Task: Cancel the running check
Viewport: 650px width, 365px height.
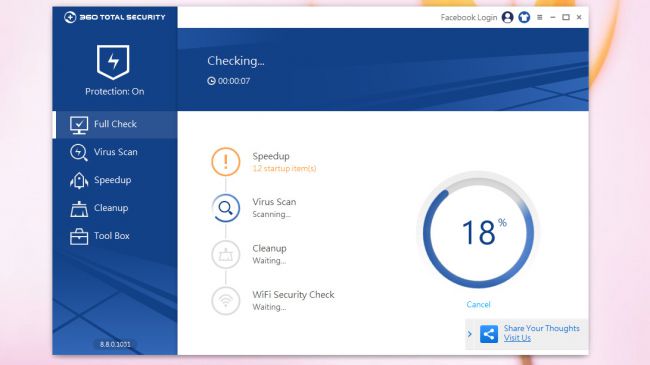Action: (x=478, y=304)
